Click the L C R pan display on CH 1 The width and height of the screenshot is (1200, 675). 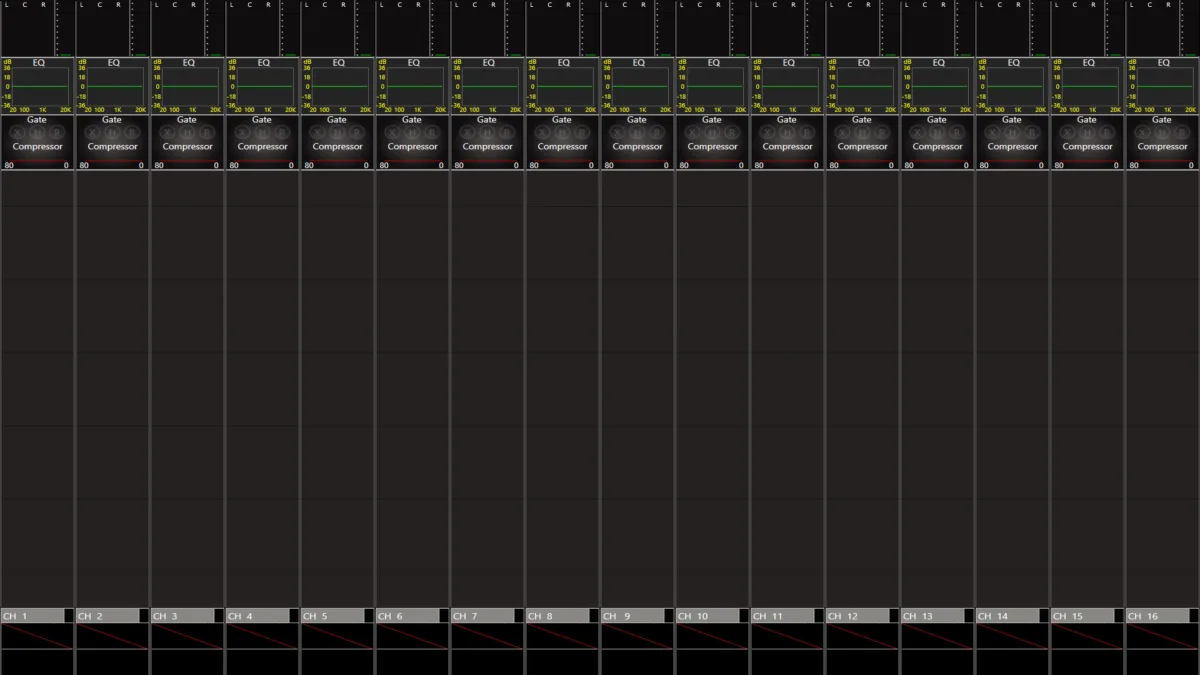point(28,28)
